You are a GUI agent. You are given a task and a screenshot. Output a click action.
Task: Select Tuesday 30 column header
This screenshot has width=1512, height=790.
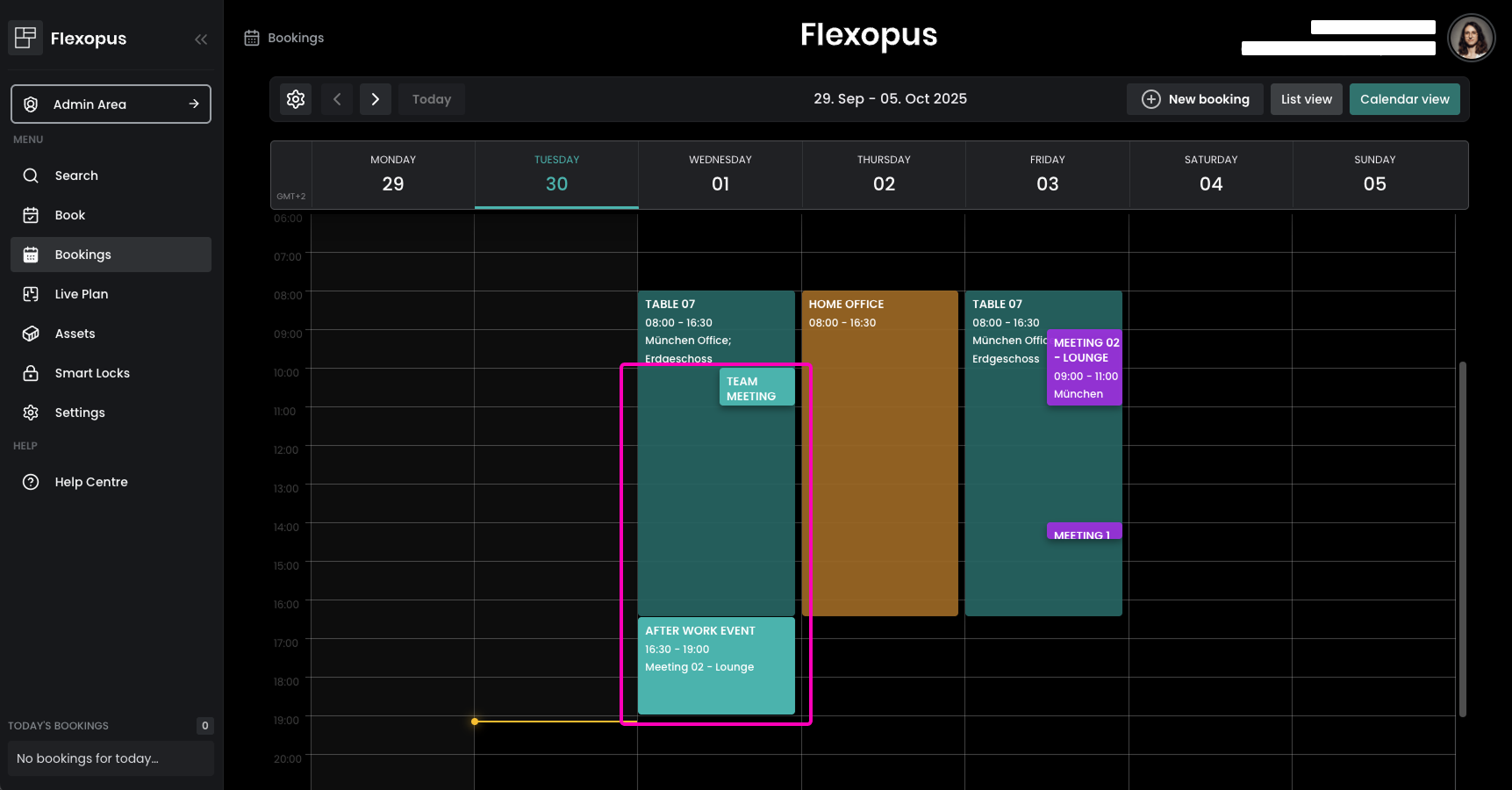[556, 174]
